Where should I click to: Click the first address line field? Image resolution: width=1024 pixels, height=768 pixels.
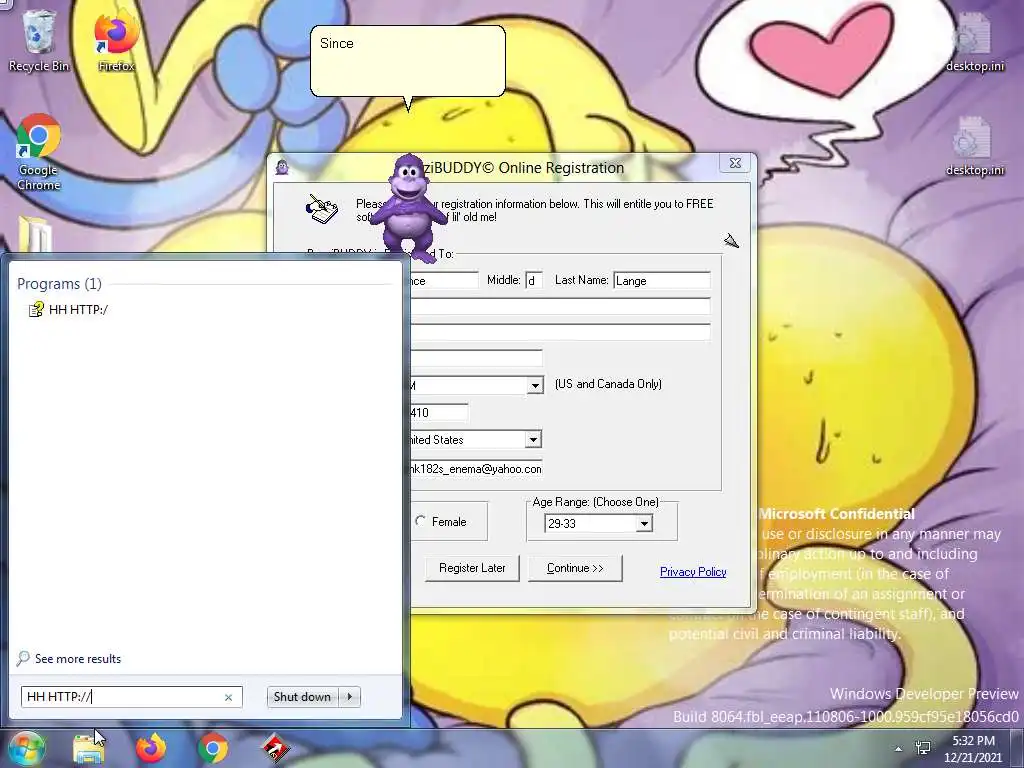[x=560, y=307]
